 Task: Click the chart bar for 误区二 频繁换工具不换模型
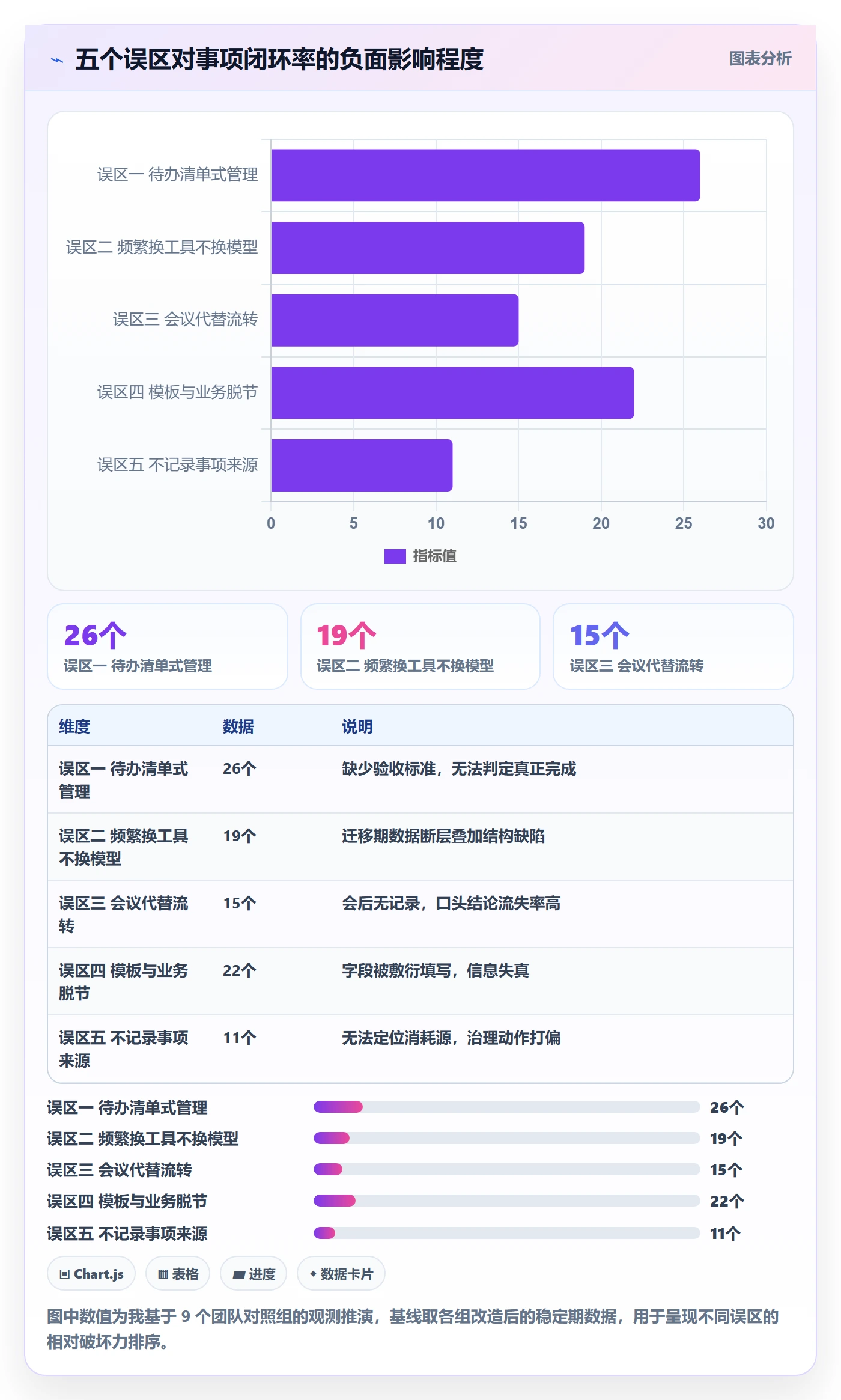[428, 248]
